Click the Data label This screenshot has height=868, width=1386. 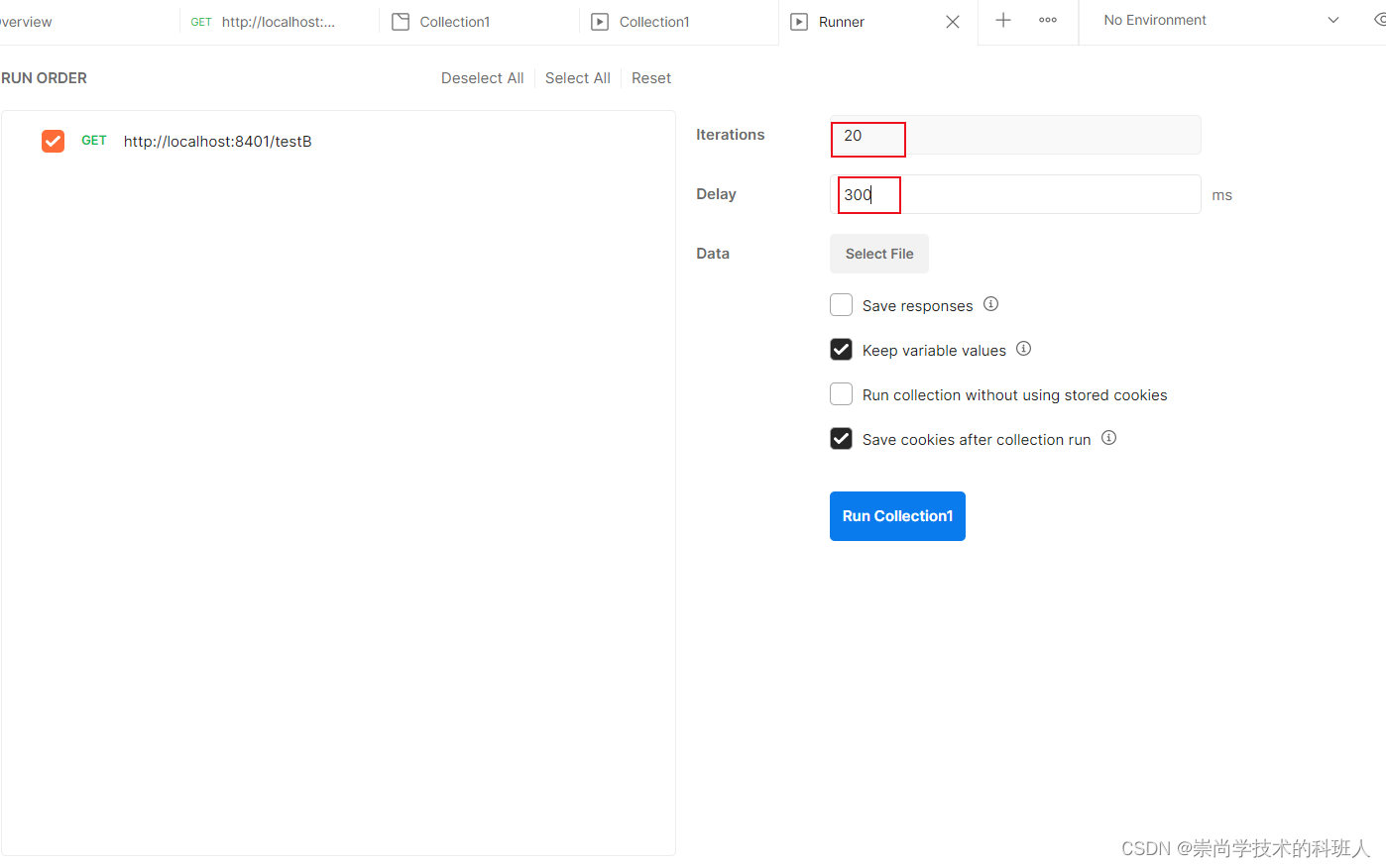pyautogui.click(x=713, y=254)
